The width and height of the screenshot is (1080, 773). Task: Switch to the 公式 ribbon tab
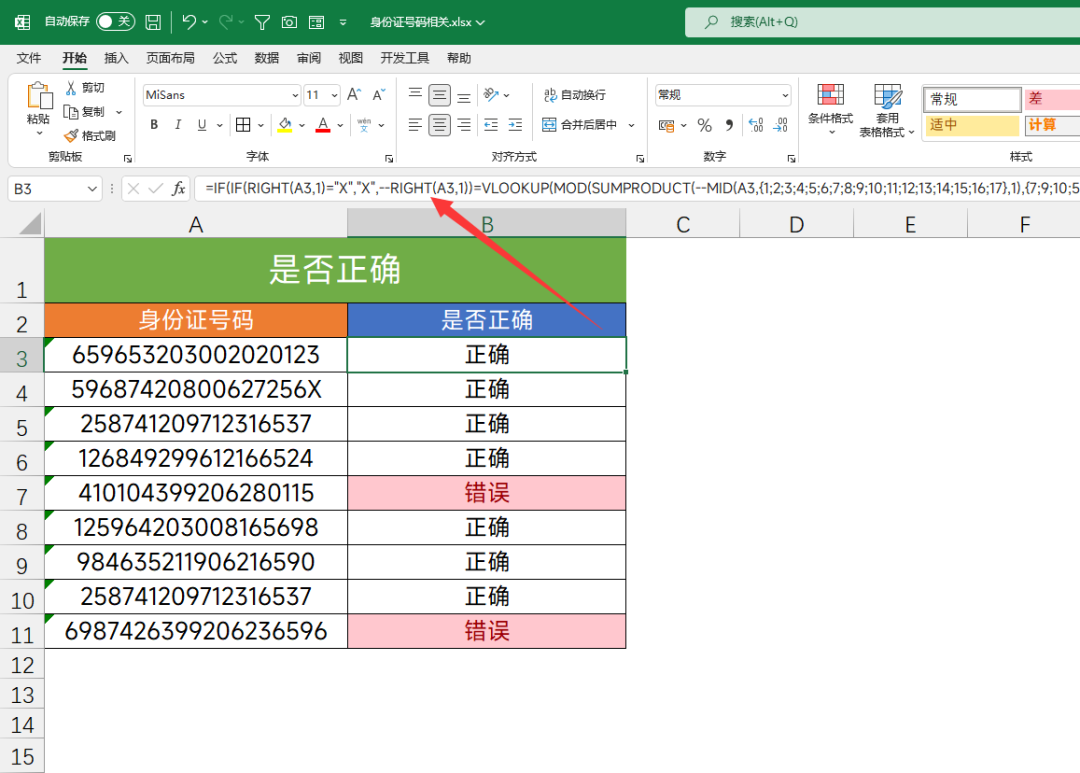point(224,57)
